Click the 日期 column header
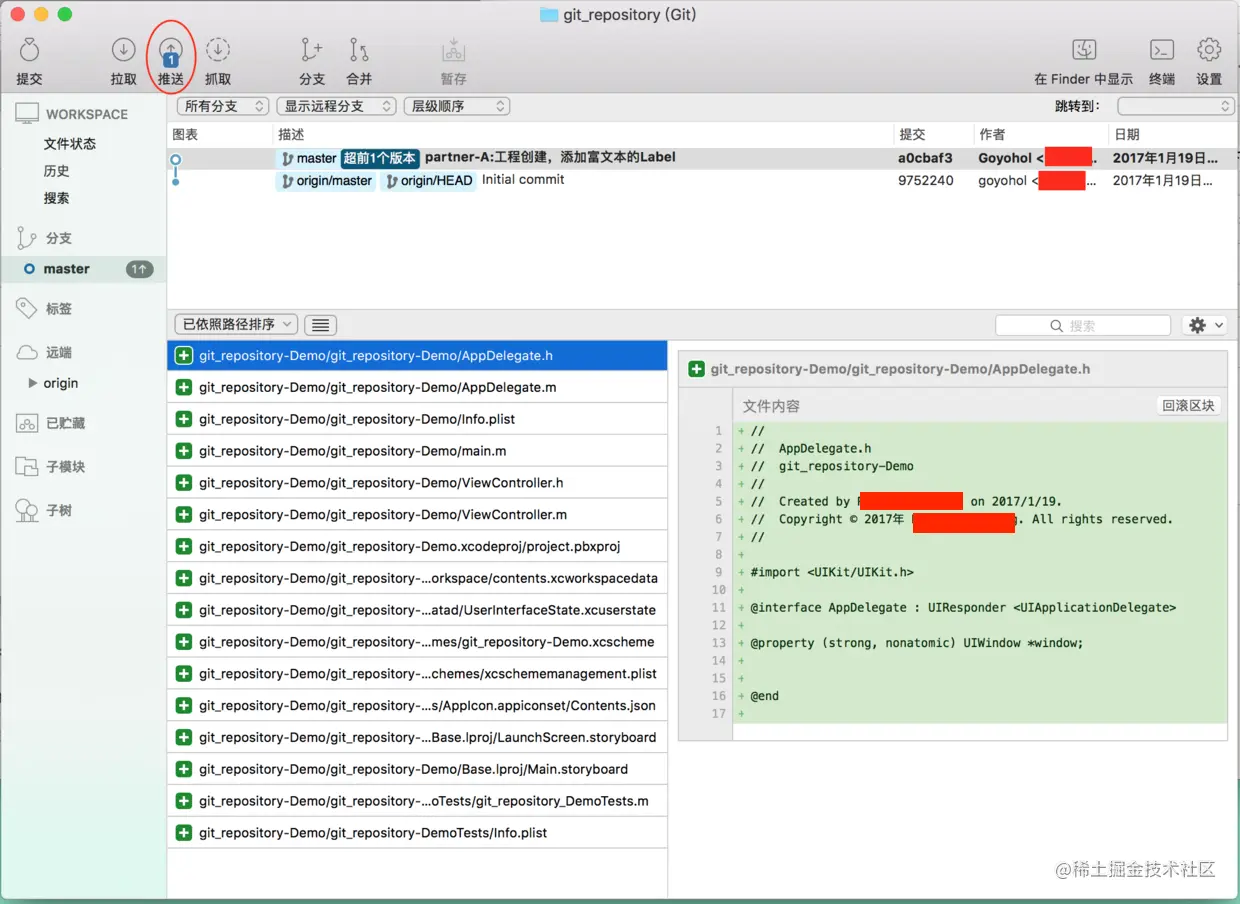 tap(1127, 134)
